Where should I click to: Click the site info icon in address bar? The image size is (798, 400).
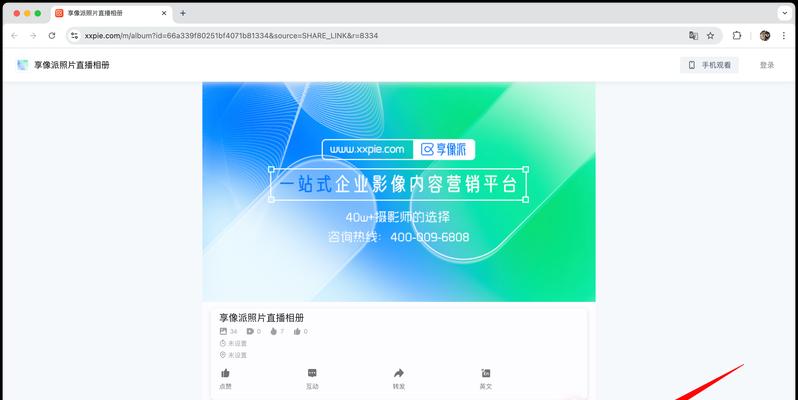click(75, 36)
